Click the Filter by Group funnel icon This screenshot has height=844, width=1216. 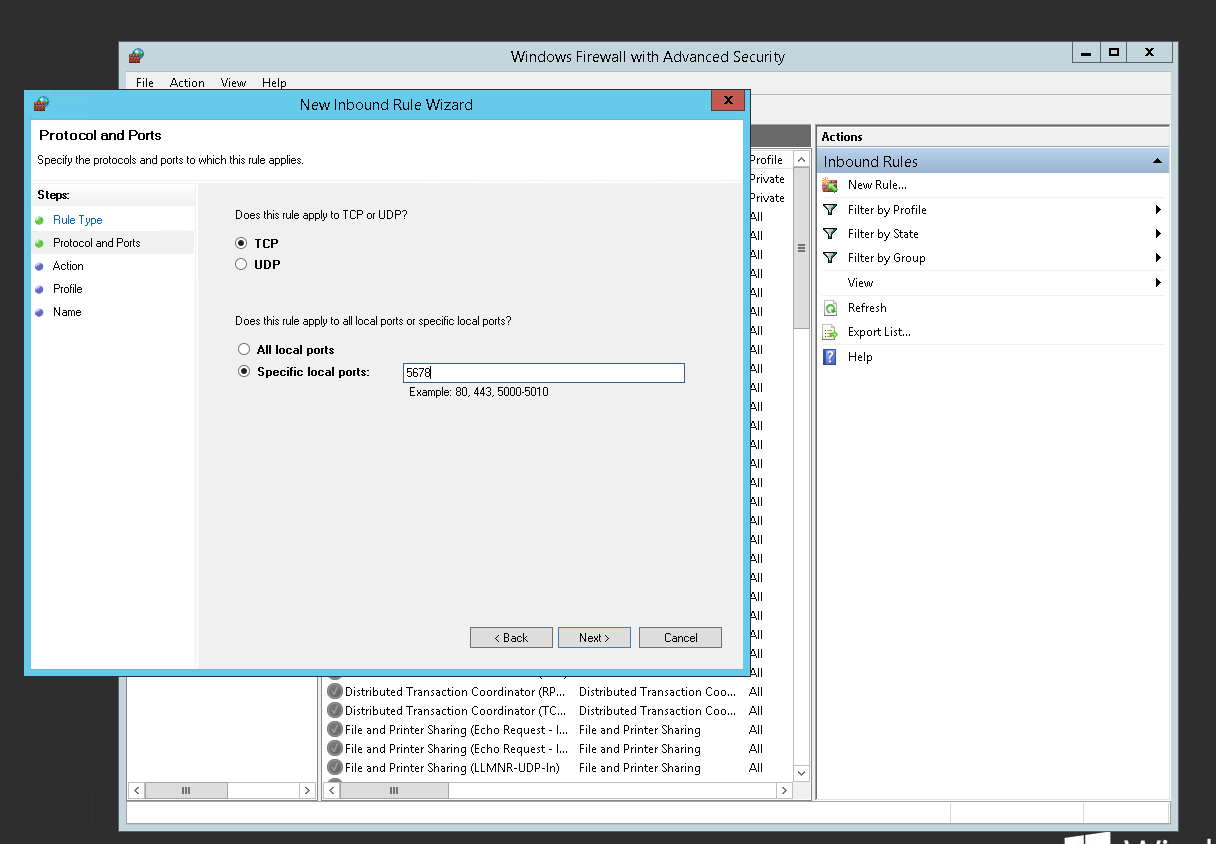click(829, 258)
